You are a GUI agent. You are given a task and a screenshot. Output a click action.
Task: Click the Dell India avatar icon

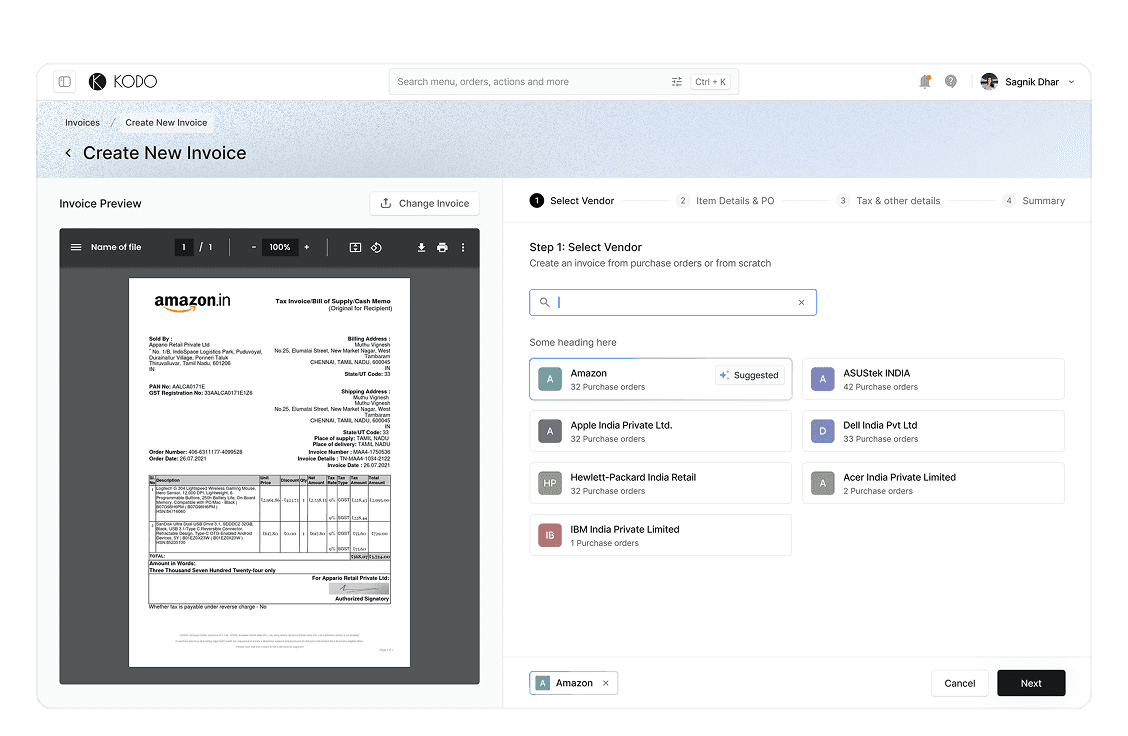pos(823,432)
